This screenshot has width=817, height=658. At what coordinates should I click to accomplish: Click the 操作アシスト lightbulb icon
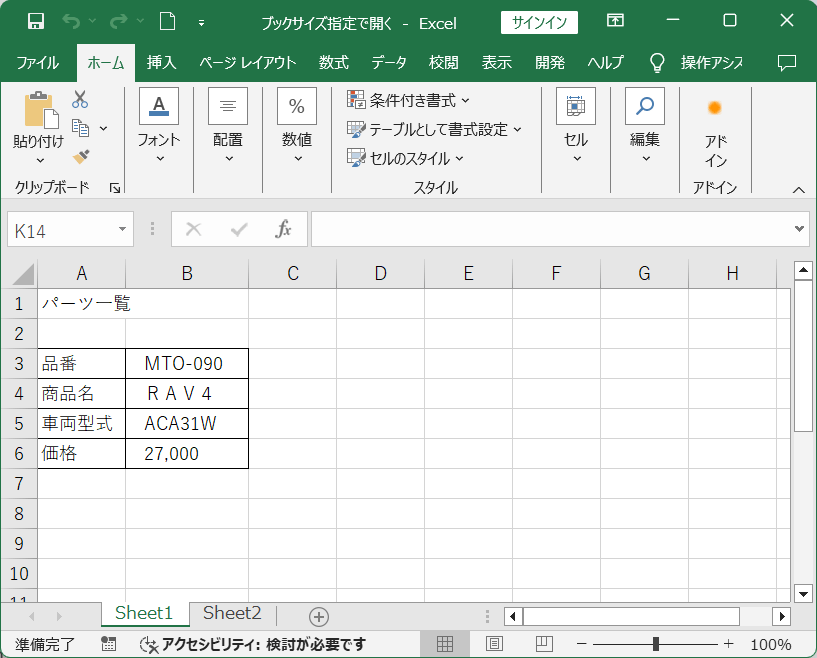coord(657,63)
